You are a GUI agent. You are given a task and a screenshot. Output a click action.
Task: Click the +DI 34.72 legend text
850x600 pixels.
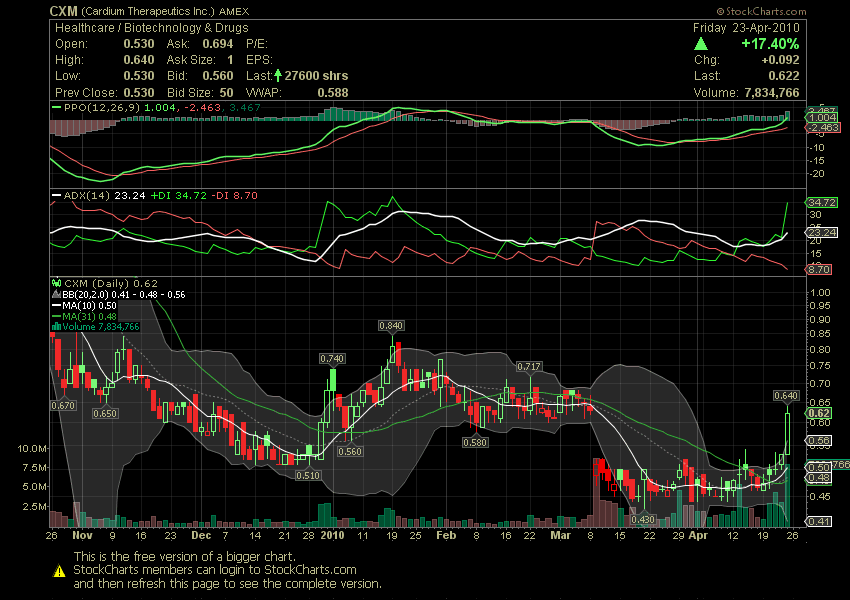pos(178,196)
